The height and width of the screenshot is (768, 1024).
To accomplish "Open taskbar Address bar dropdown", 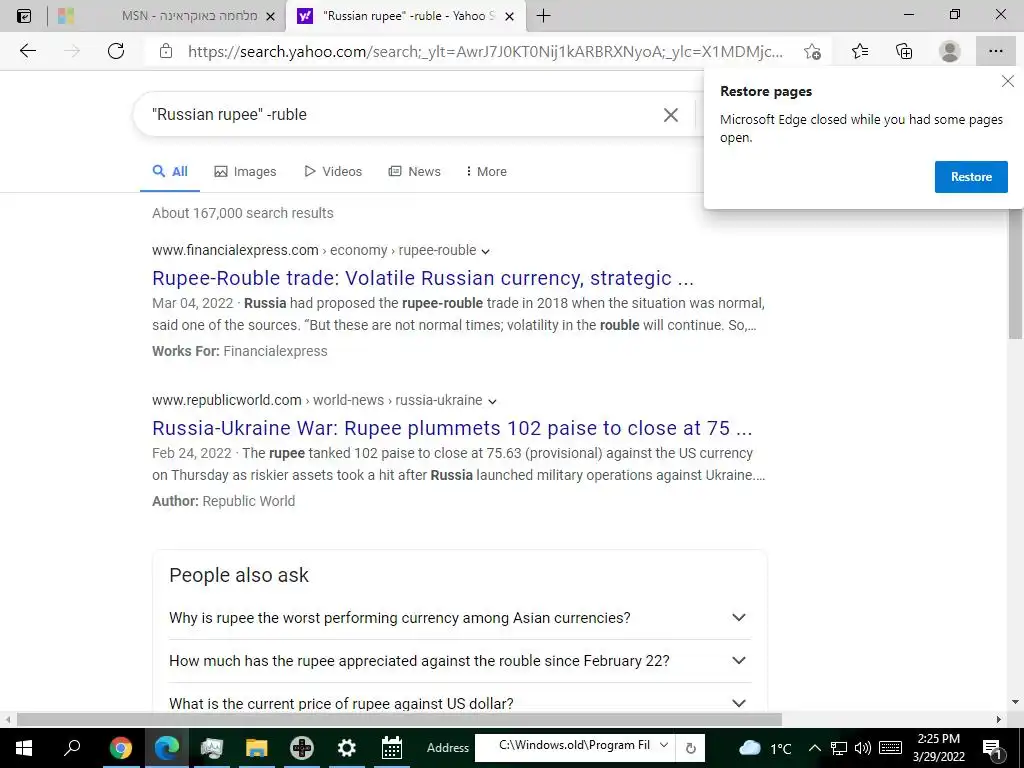I will tap(664, 745).
